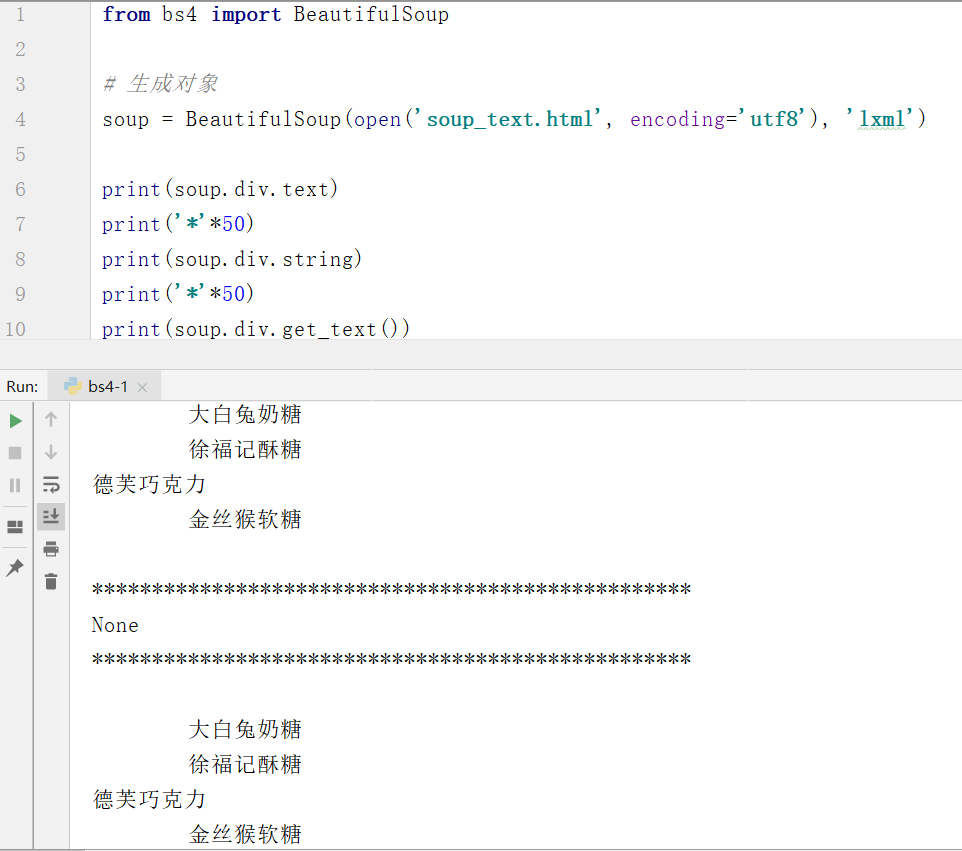Click the second asterisk separator in output
The width and height of the screenshot is (962, 851).
pyautogui.click(x=391, y=660)
